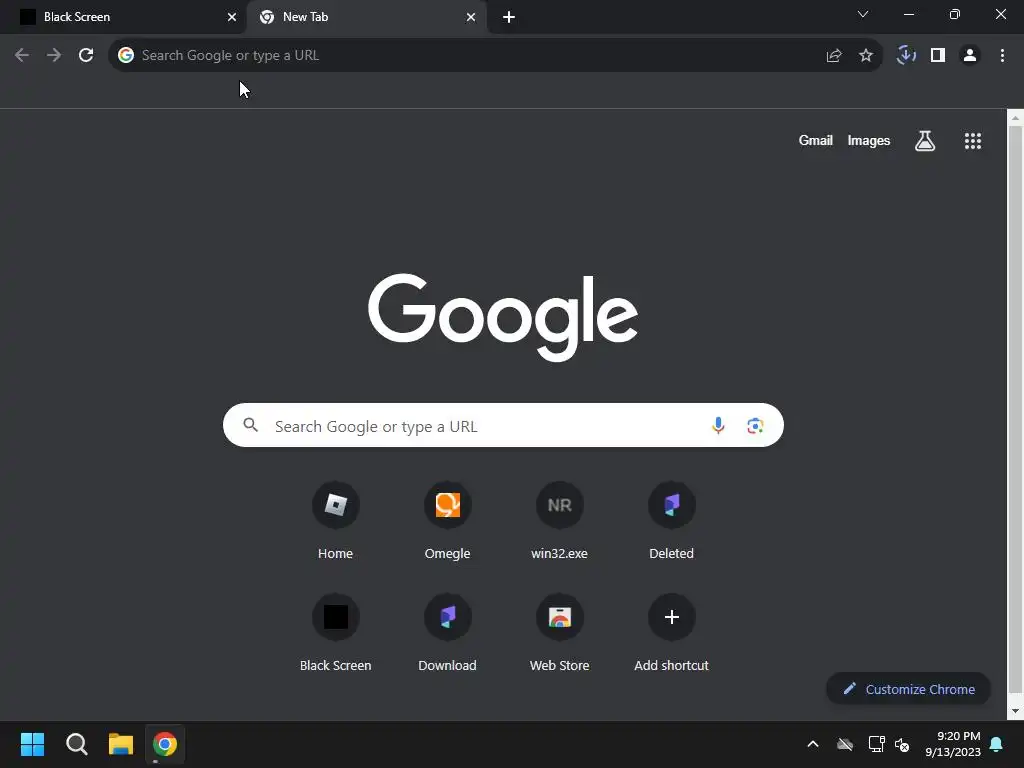Go back to previous page
Viewport: 1024px width, 768px height.
click(22, 55)
